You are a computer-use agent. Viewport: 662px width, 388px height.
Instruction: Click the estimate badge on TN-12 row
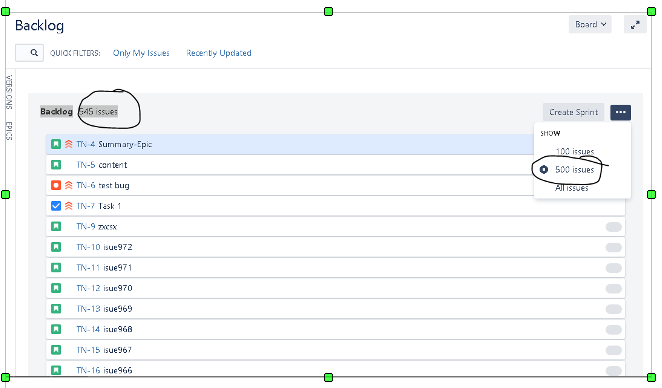tap(613, 289)
